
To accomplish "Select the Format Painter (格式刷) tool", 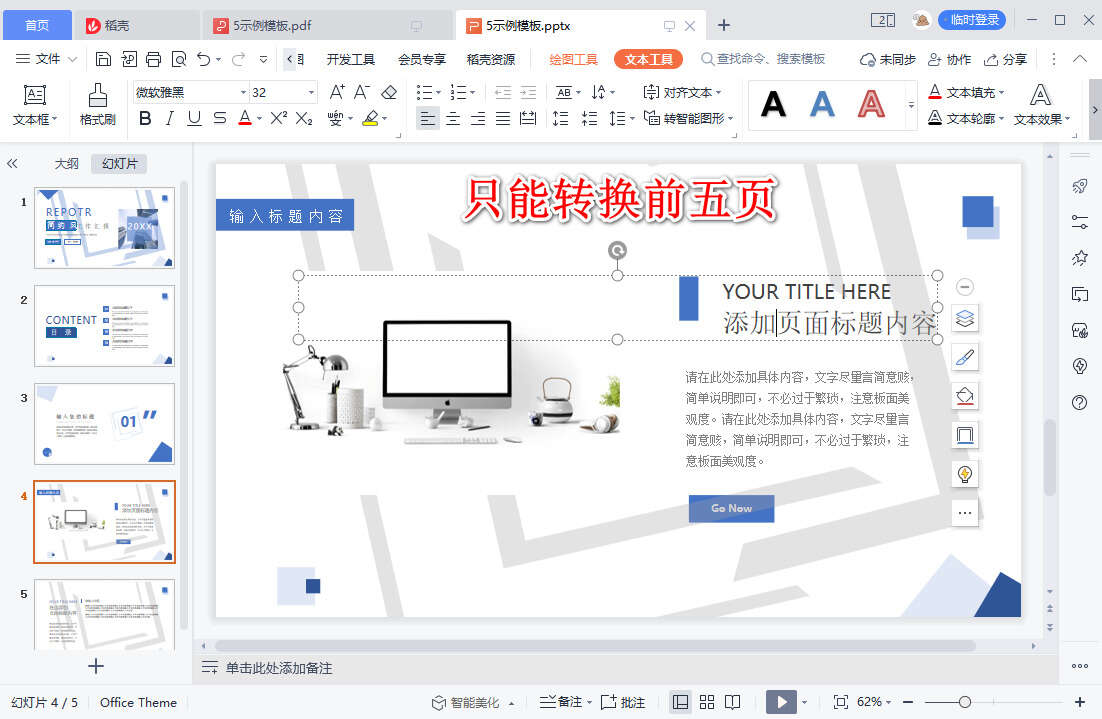I will pyautogui.click(x=98, y=105).
